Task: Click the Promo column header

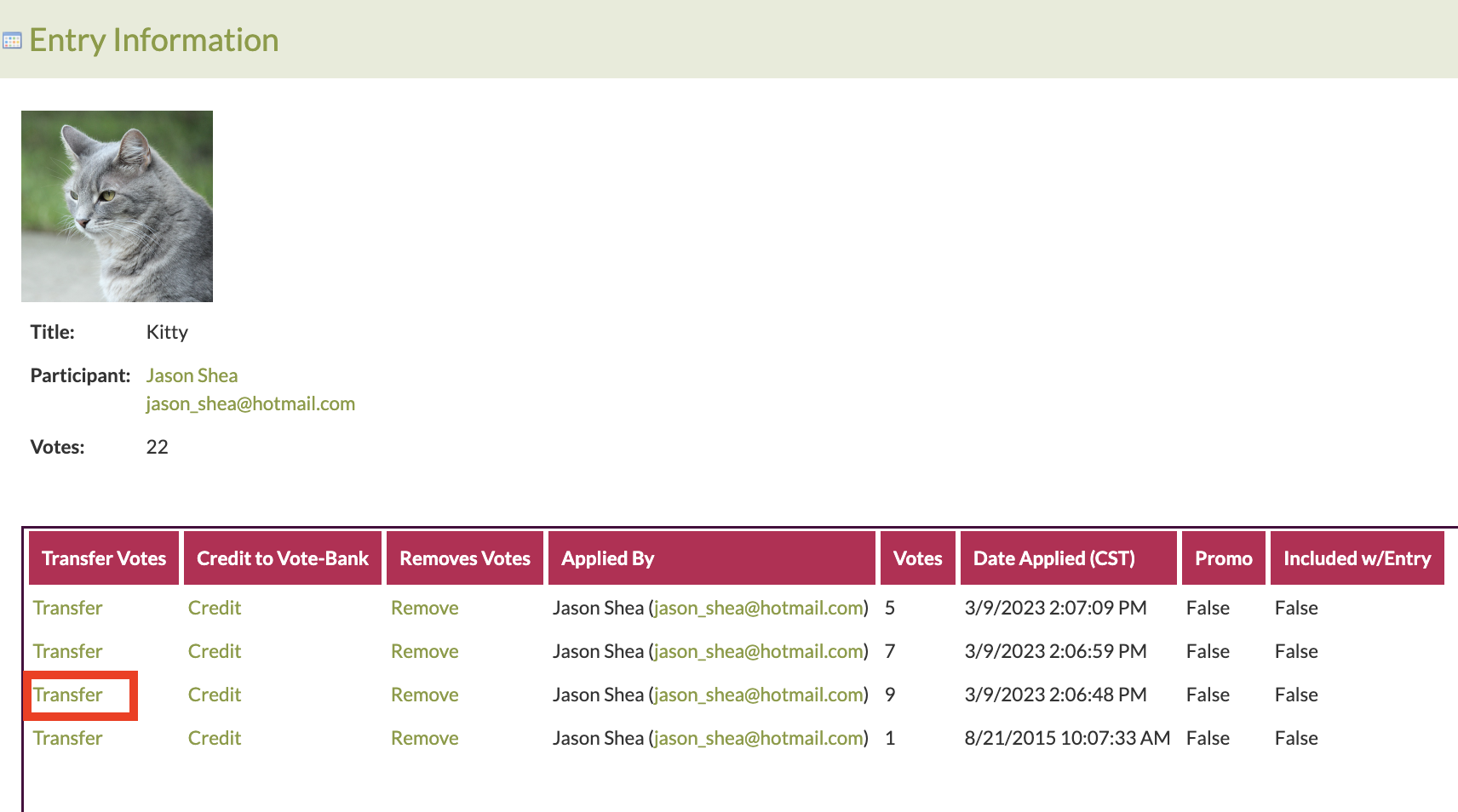Action: click(1224, 558)
